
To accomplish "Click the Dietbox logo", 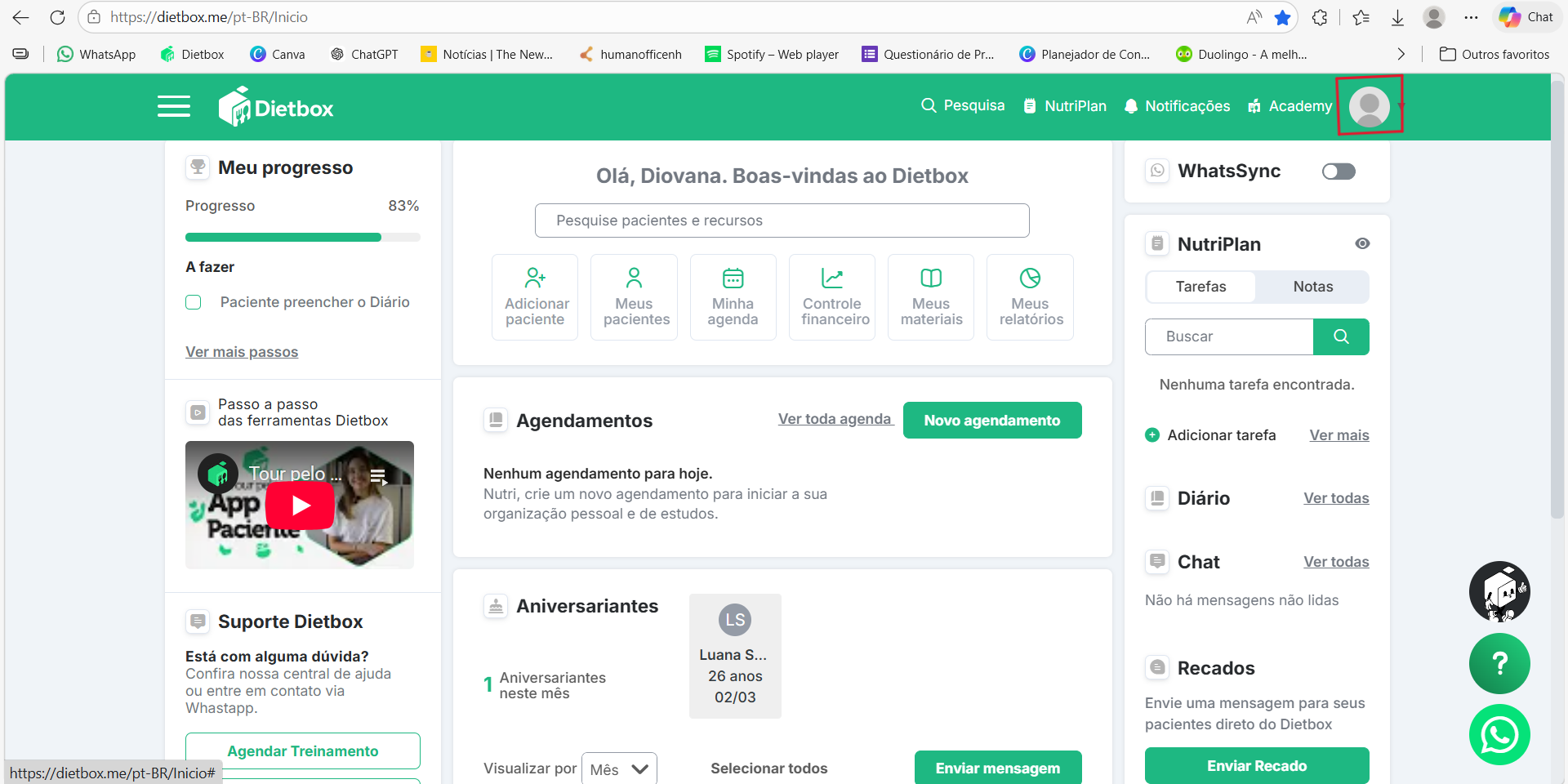I will [x=276, y=107].
